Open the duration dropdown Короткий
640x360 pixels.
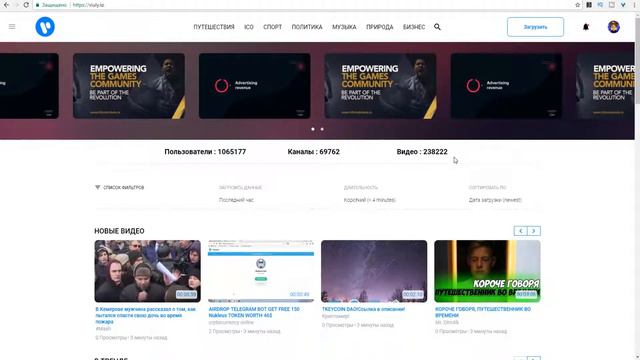point(370,200)
